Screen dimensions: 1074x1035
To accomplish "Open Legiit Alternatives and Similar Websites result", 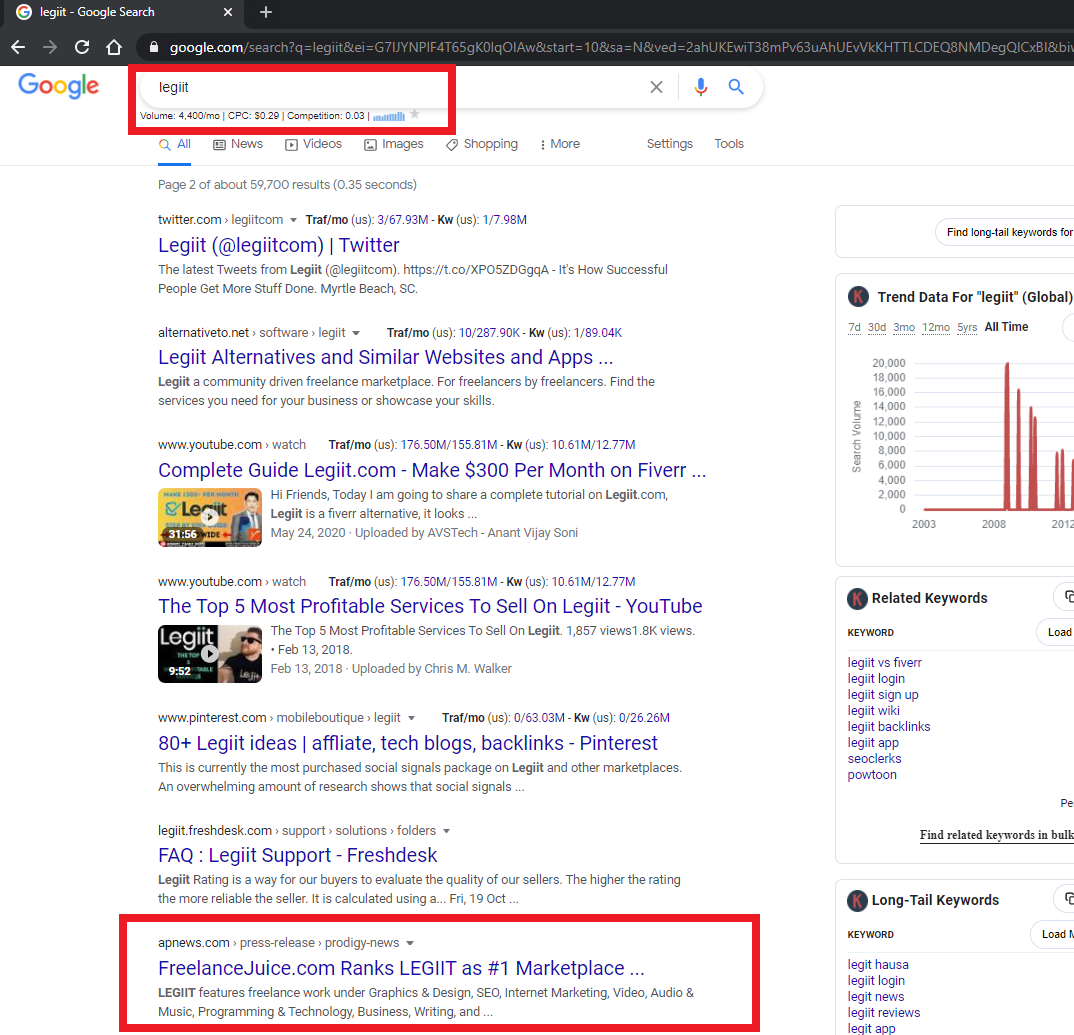I will tap(386, 357).
